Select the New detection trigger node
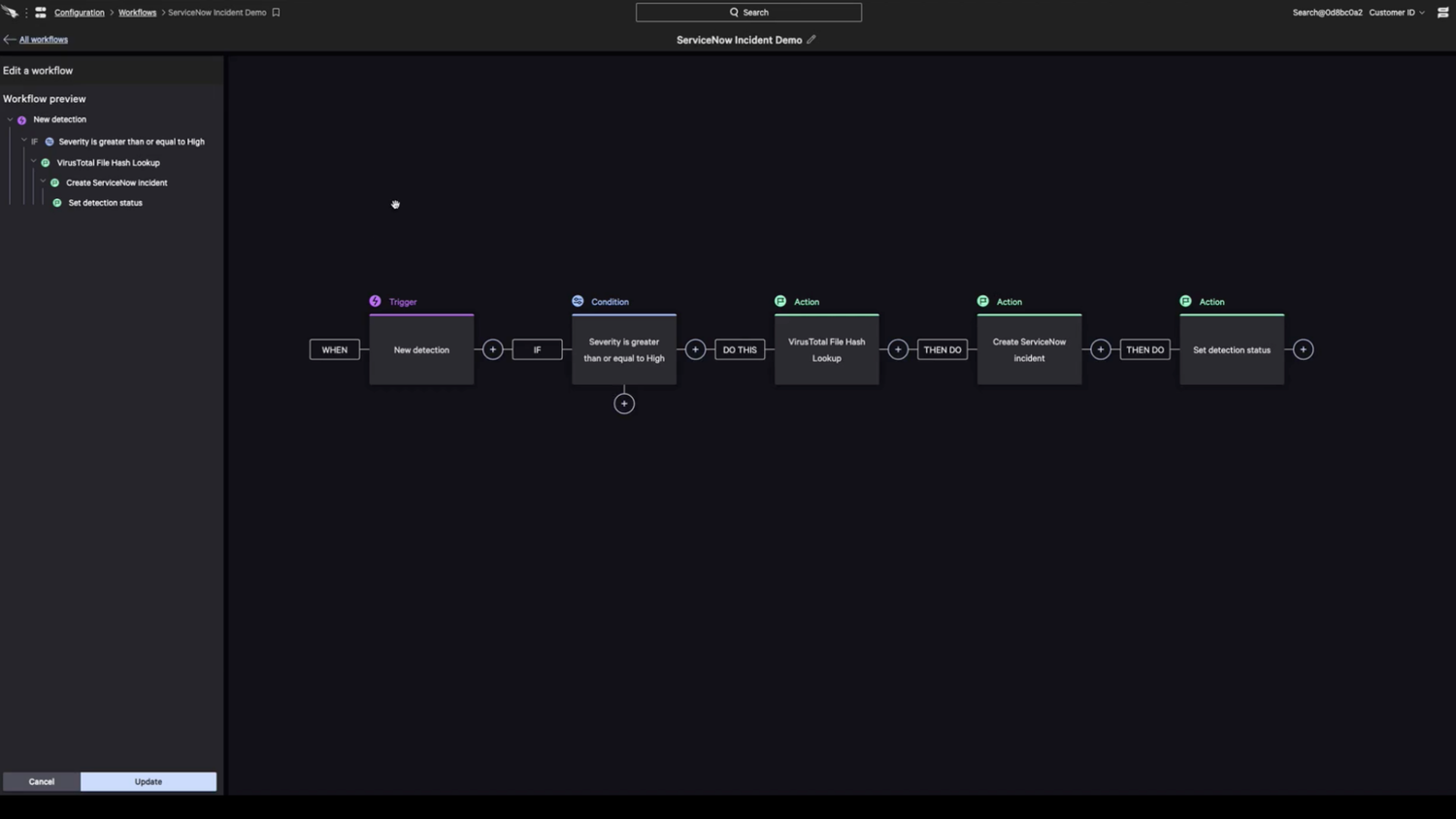 (421, 349)
